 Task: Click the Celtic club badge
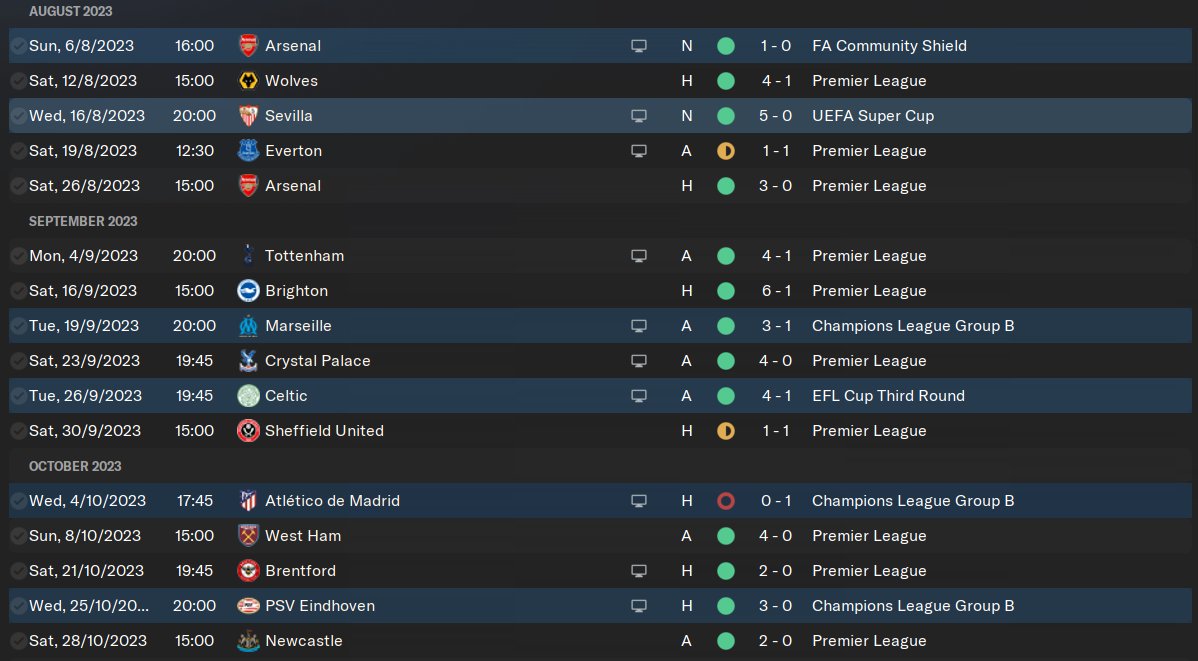click(x=248, y=396)
